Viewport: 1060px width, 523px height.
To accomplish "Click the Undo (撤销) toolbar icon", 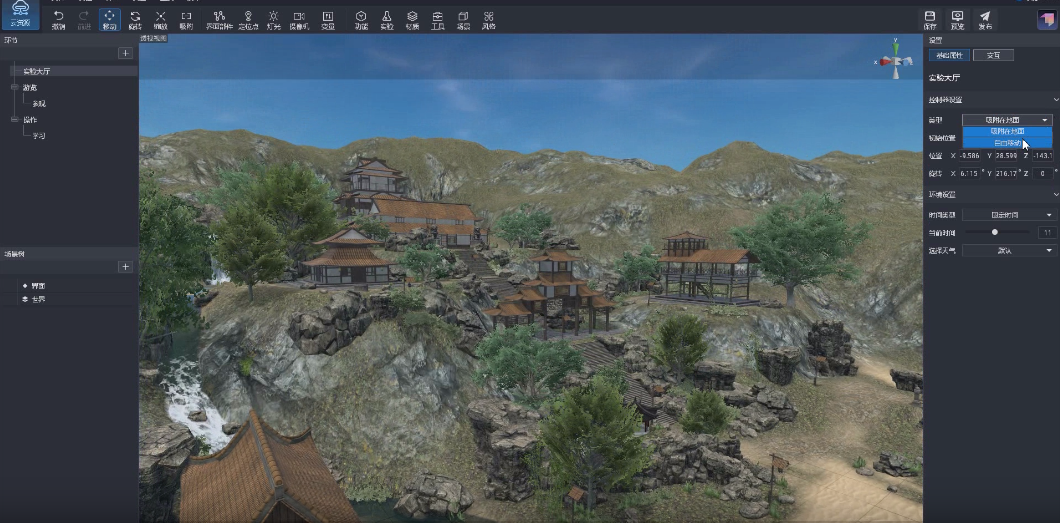I will pyautogui.click(x=58, y=18).
